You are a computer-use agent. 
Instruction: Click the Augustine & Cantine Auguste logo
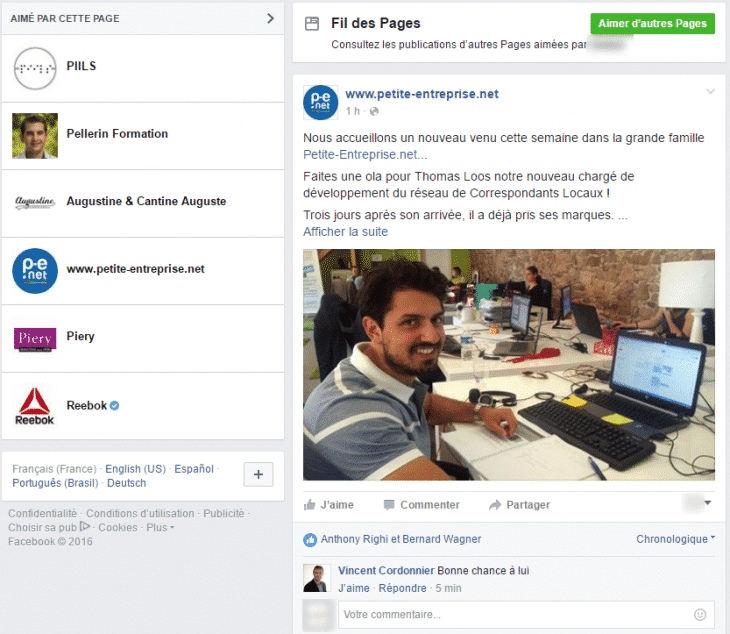(x=35, y=202)
